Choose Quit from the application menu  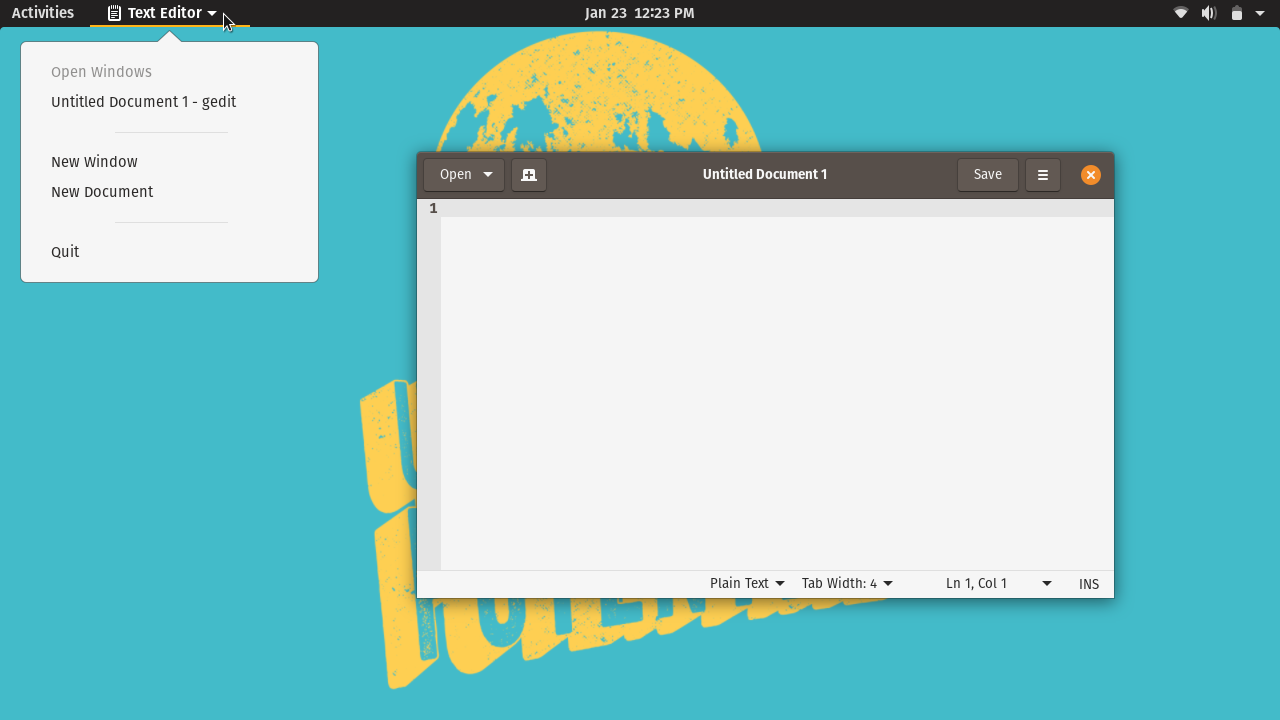click(65, 251)
